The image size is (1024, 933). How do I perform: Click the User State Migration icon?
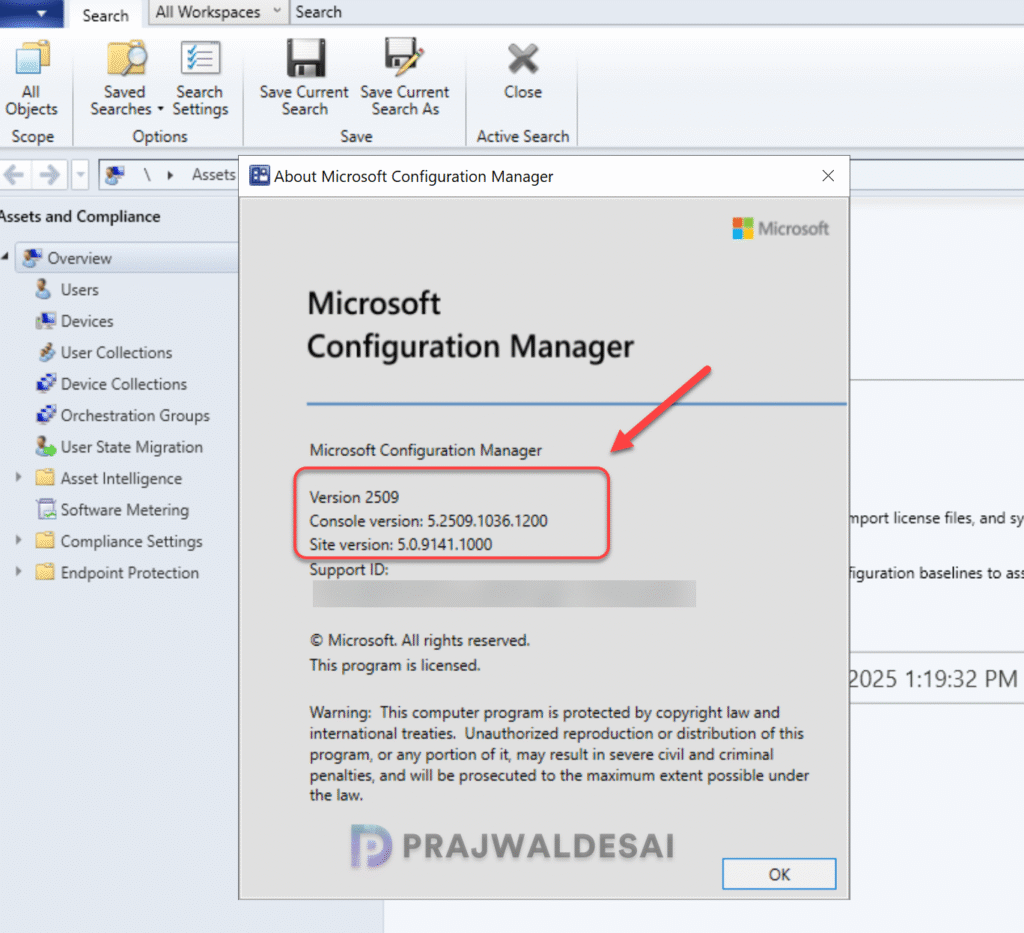click(x=46, y=446)
